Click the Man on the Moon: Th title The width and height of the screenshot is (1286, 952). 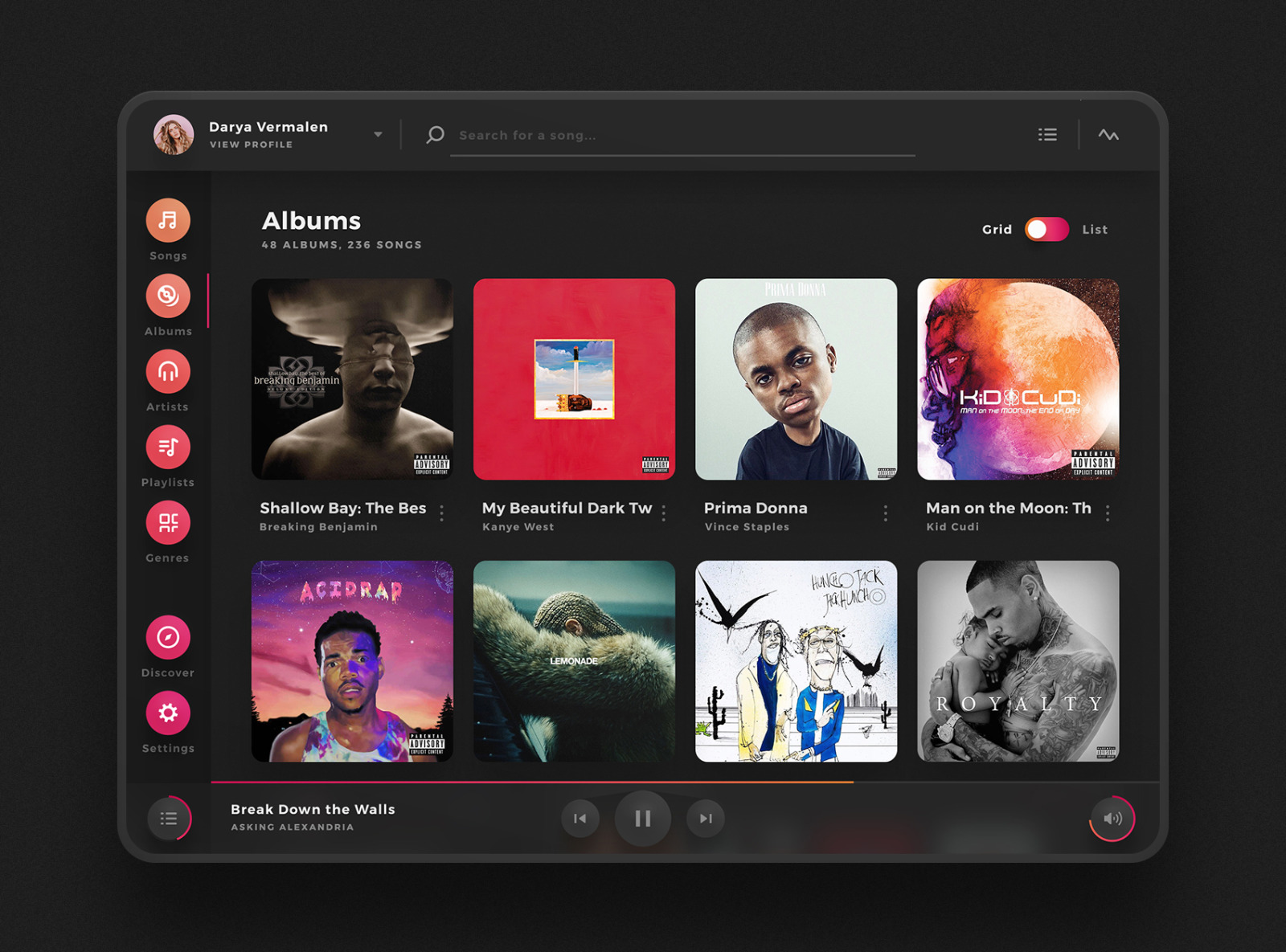(1009, 508)
